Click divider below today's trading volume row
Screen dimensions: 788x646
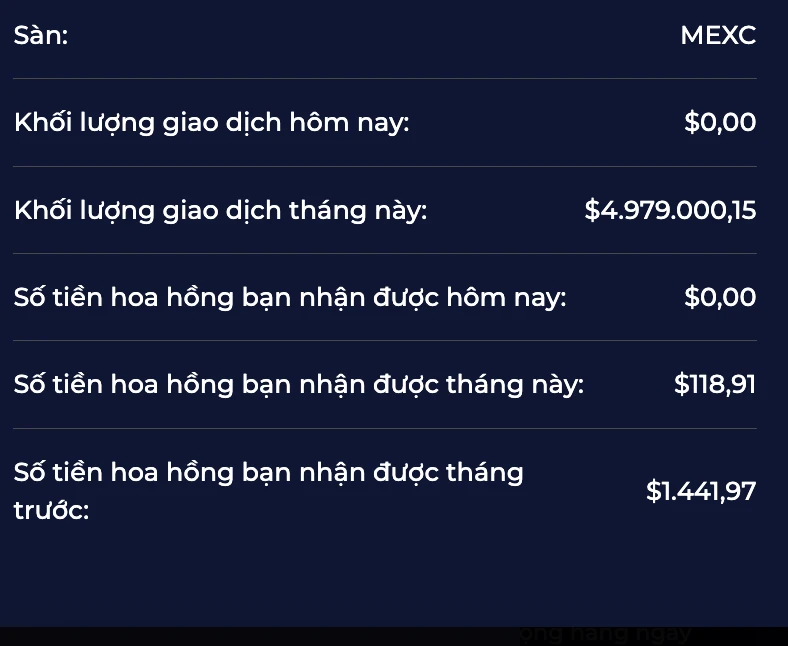pos(385,166)
